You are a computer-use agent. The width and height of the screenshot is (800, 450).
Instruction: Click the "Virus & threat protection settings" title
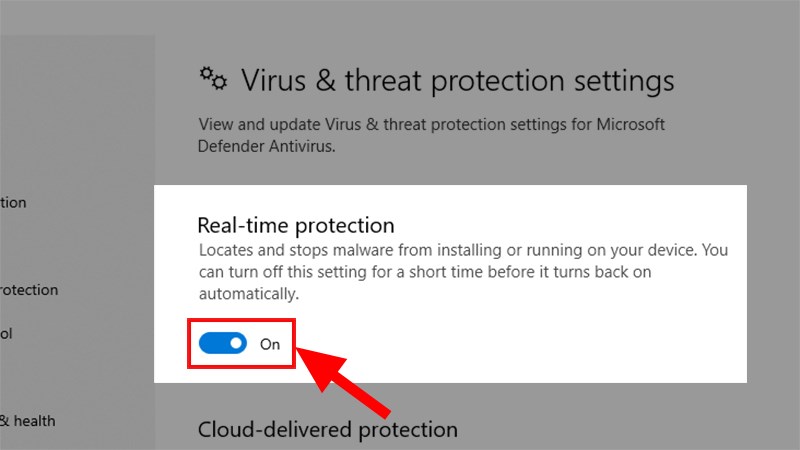click(458, 81)
